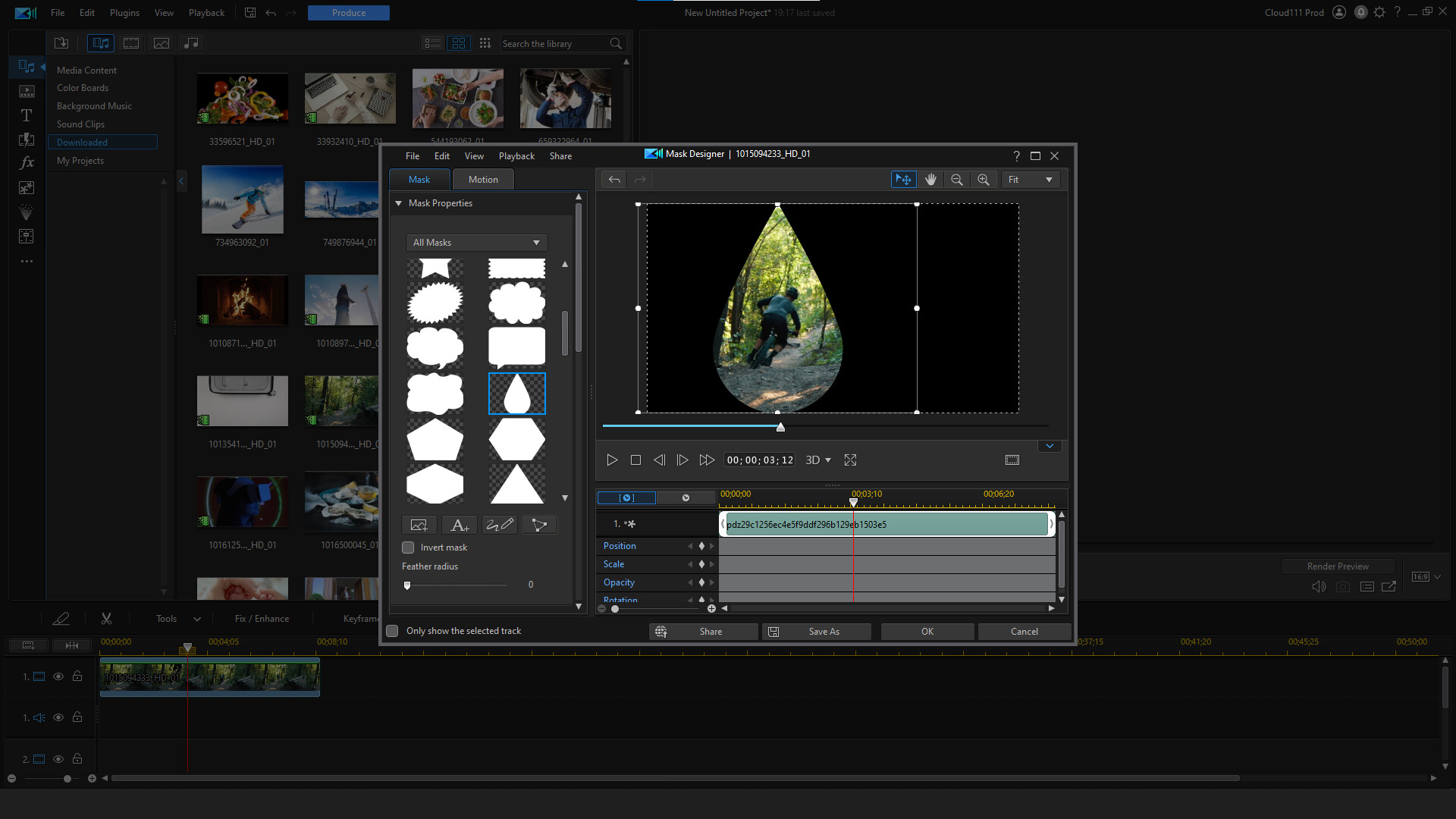Viewport: 1456px width, 819px height.
Task: Collapse the Mask Properties section
Action: click(398, 202)
